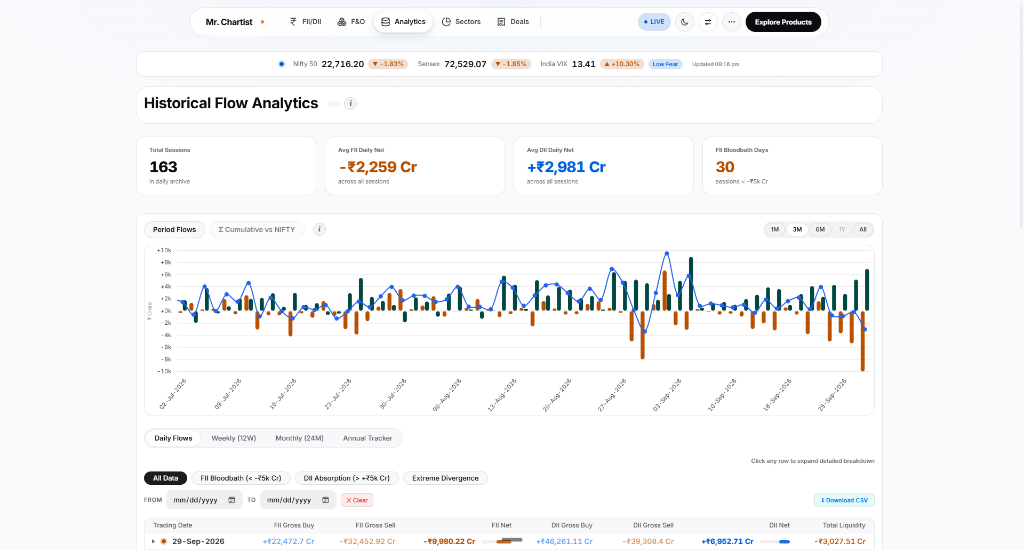
Task: Click the FII Net column header
Action: [x=502, y=525]
